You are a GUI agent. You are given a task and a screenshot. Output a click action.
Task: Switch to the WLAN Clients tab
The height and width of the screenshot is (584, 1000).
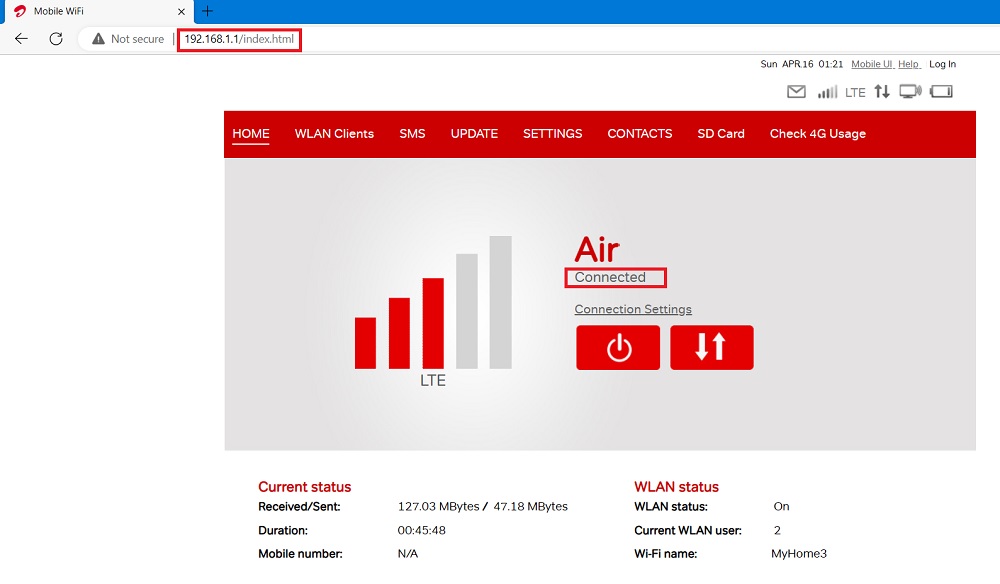pyautogui.click(x=334, y=133)
